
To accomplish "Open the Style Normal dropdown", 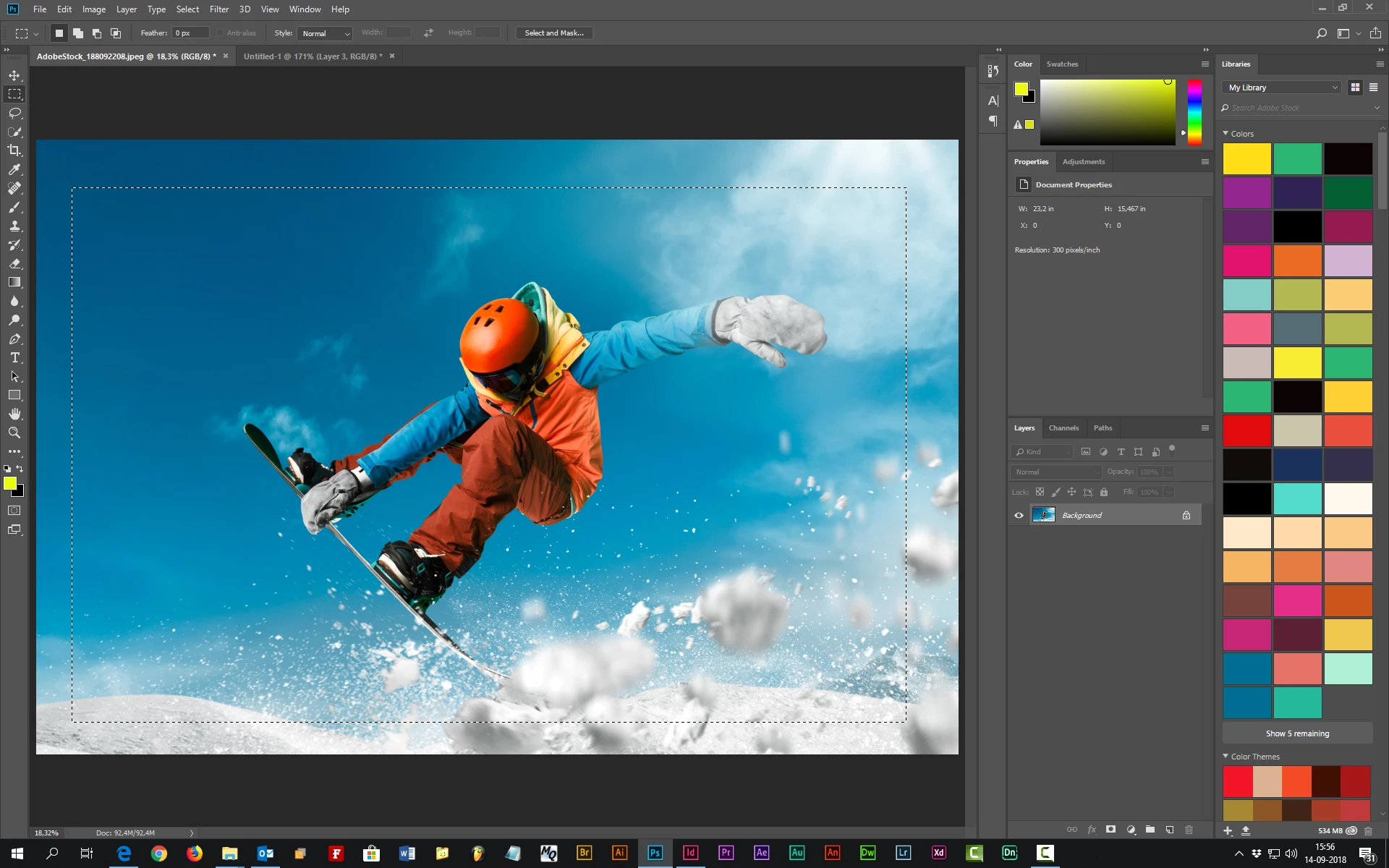I will [325, 33].
